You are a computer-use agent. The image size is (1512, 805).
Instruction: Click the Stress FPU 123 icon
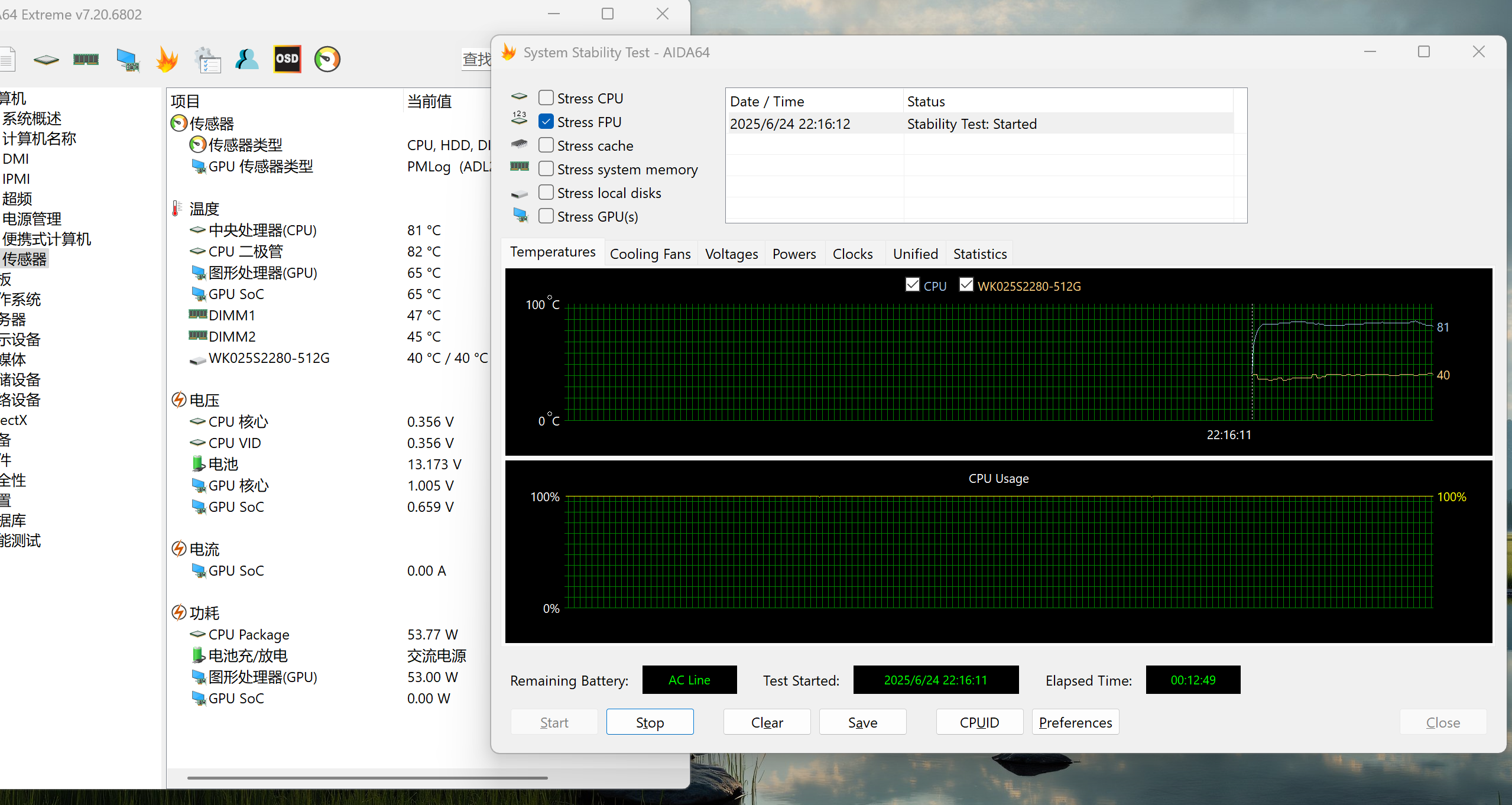click(x=519, y=118)
